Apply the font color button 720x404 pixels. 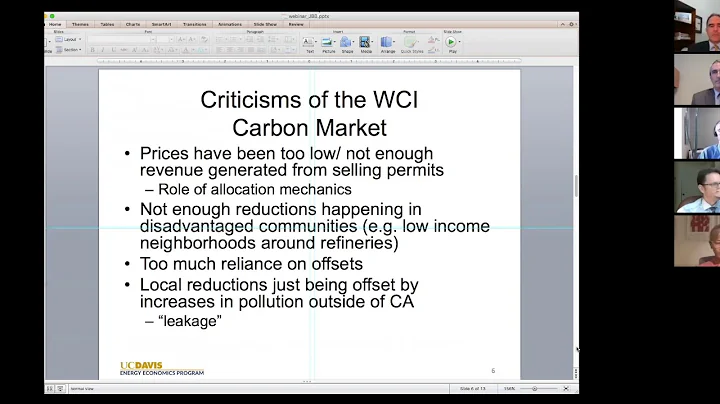pos(186,50)
